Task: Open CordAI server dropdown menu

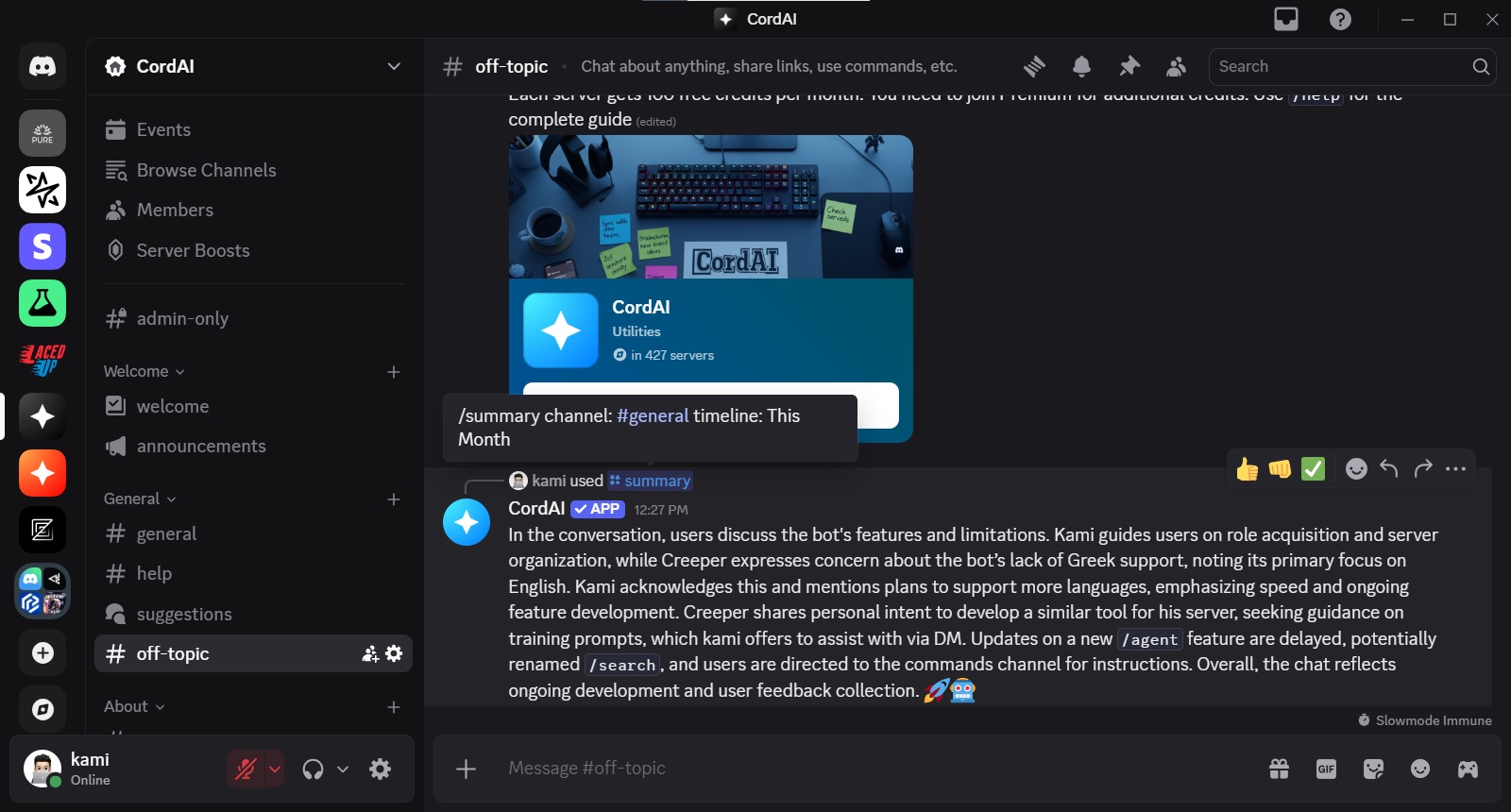Action: (394, 66)
